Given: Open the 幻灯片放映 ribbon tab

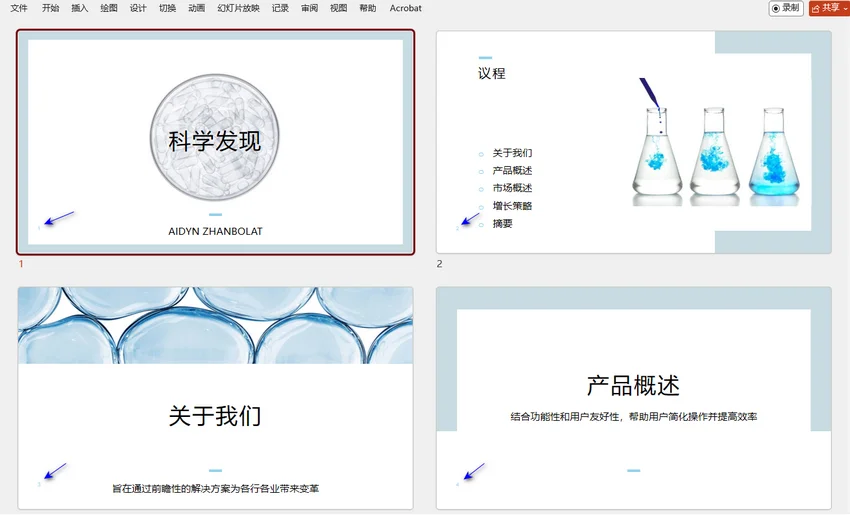Looking at the screenshot, I should pos(239,8).
